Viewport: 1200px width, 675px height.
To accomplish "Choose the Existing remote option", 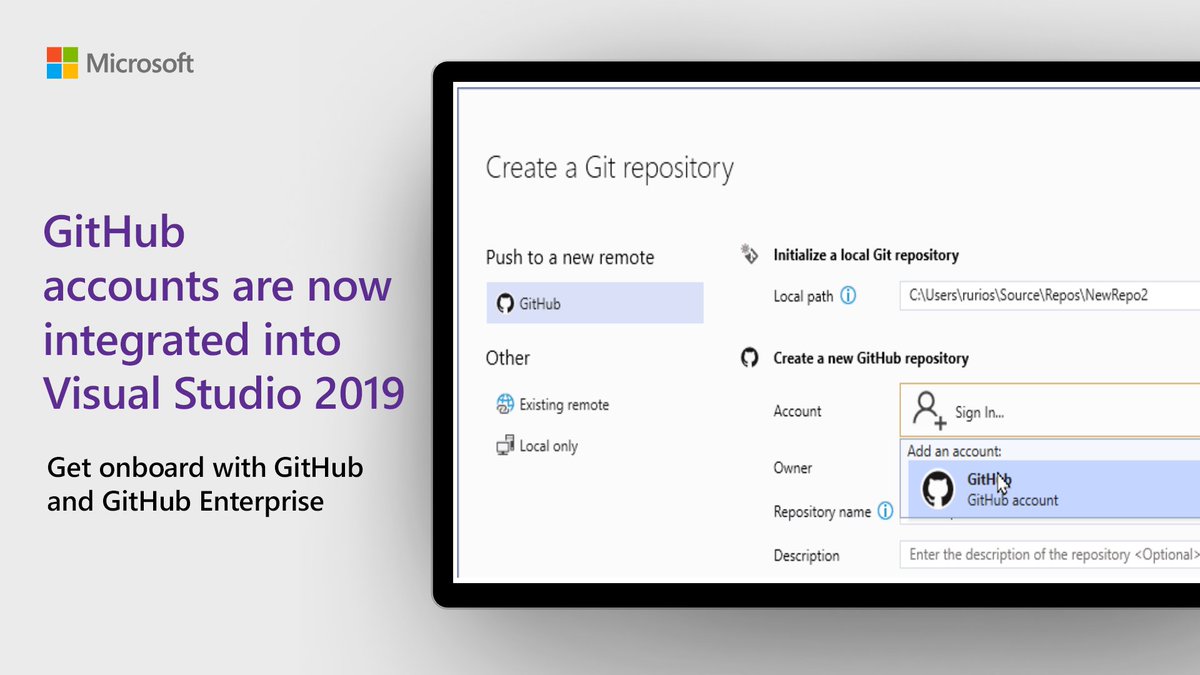I will coord(553,405).
